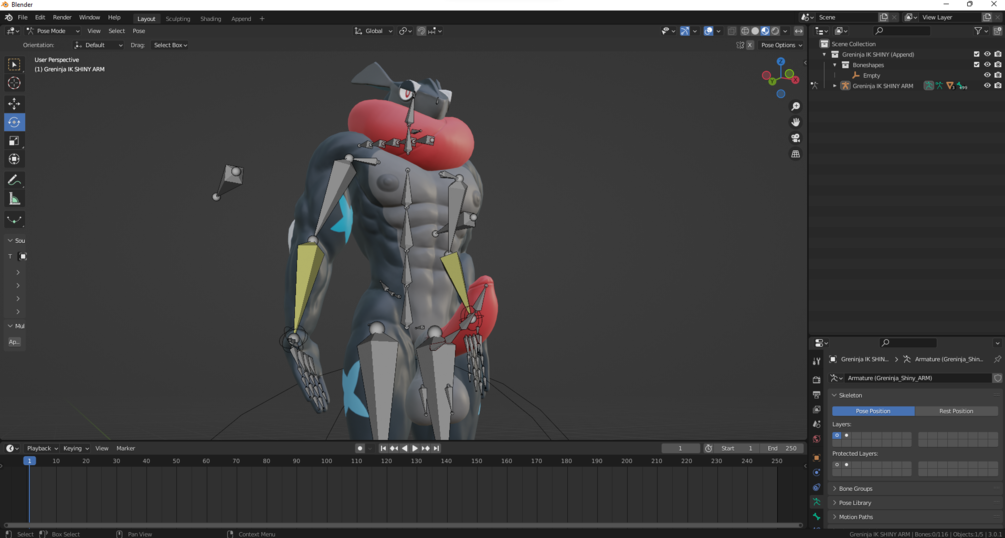1005x538 pixels.
Task: Choose the Move tool
Action: click(x=14, y=104)
